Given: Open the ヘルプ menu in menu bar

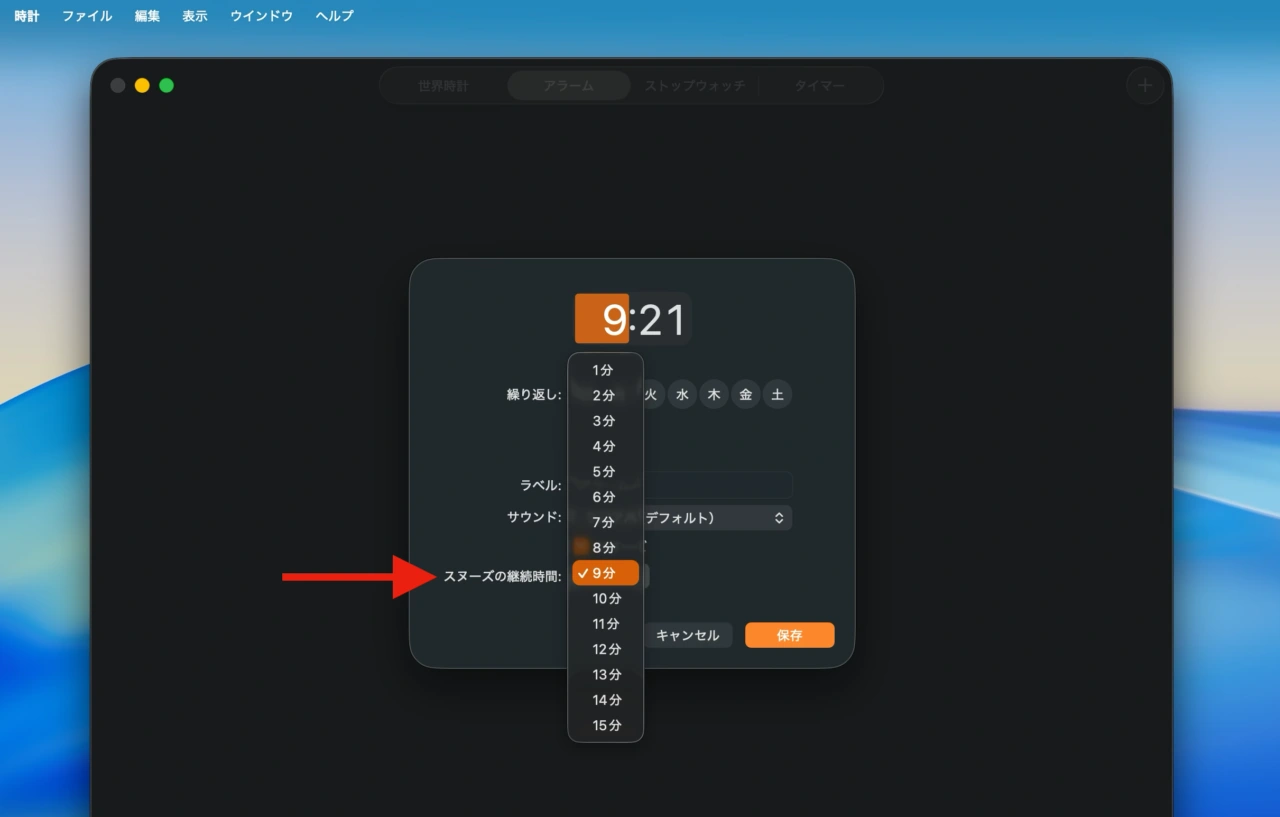Looking at the screenshot, I should (x=334, y=16).
